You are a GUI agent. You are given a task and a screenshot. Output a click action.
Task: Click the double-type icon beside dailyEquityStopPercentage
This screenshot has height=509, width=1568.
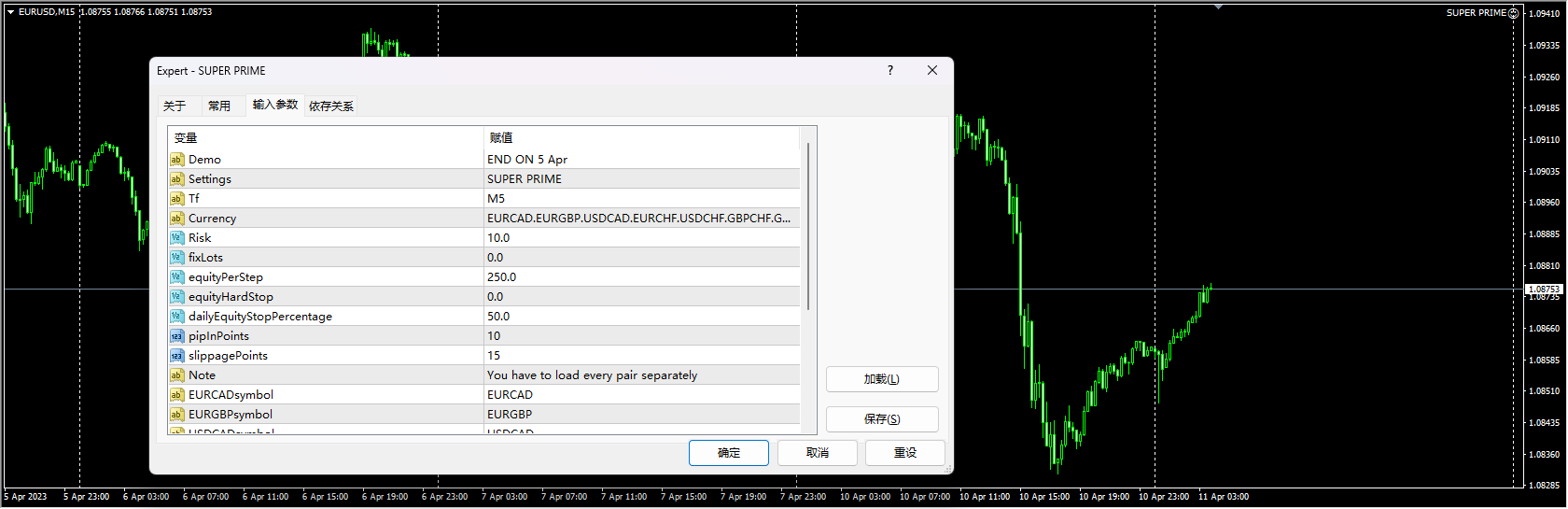tap(176, 317)
